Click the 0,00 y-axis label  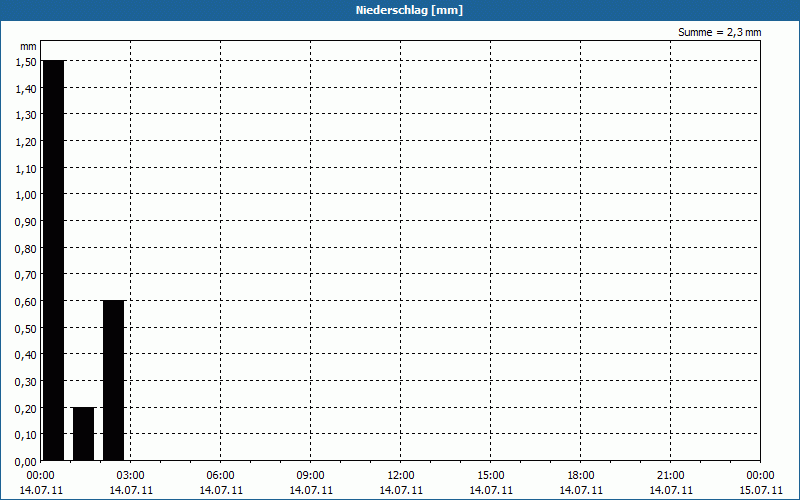26,462
